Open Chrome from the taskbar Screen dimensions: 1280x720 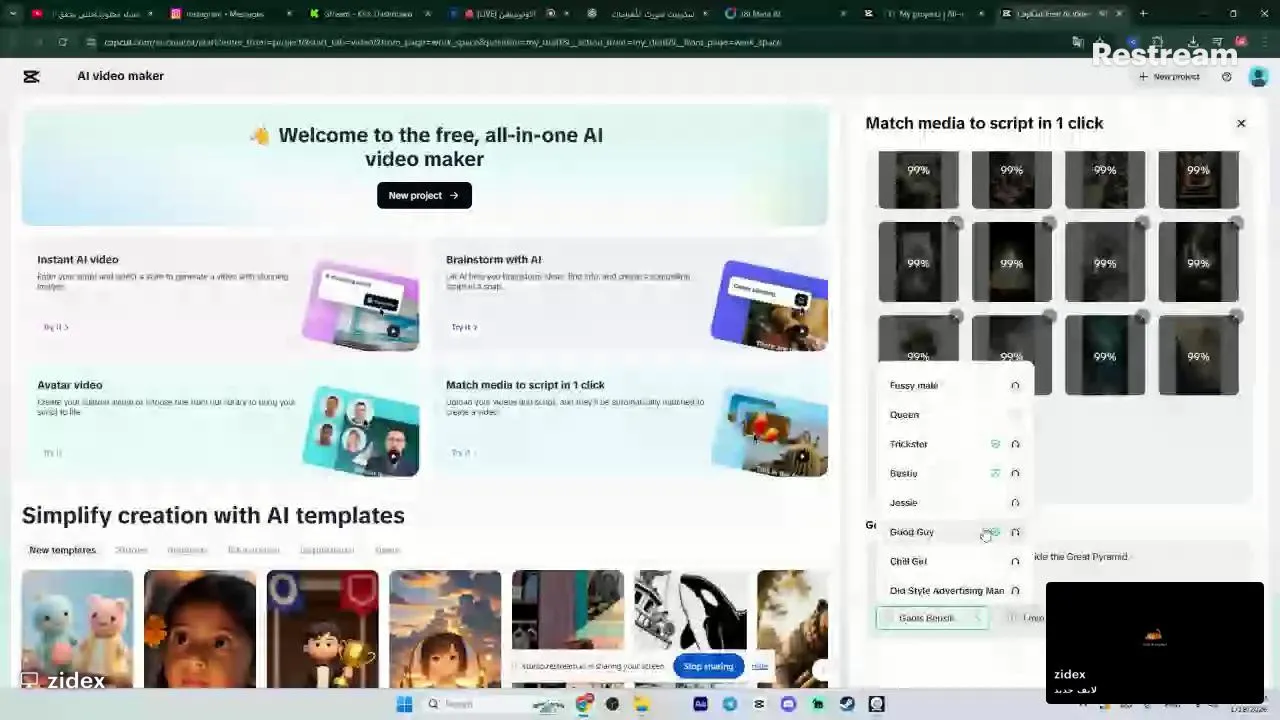click(x=584, y=704)
